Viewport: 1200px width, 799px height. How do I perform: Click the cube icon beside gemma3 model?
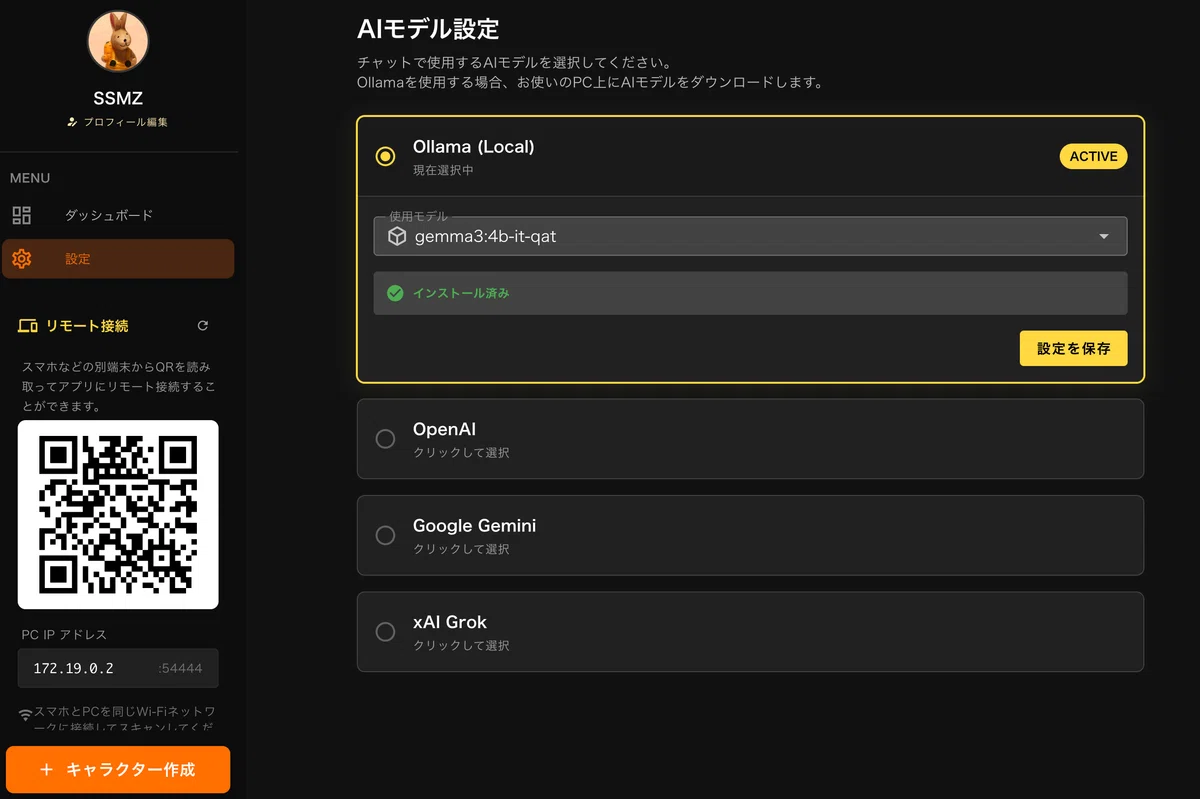(397, 237)
